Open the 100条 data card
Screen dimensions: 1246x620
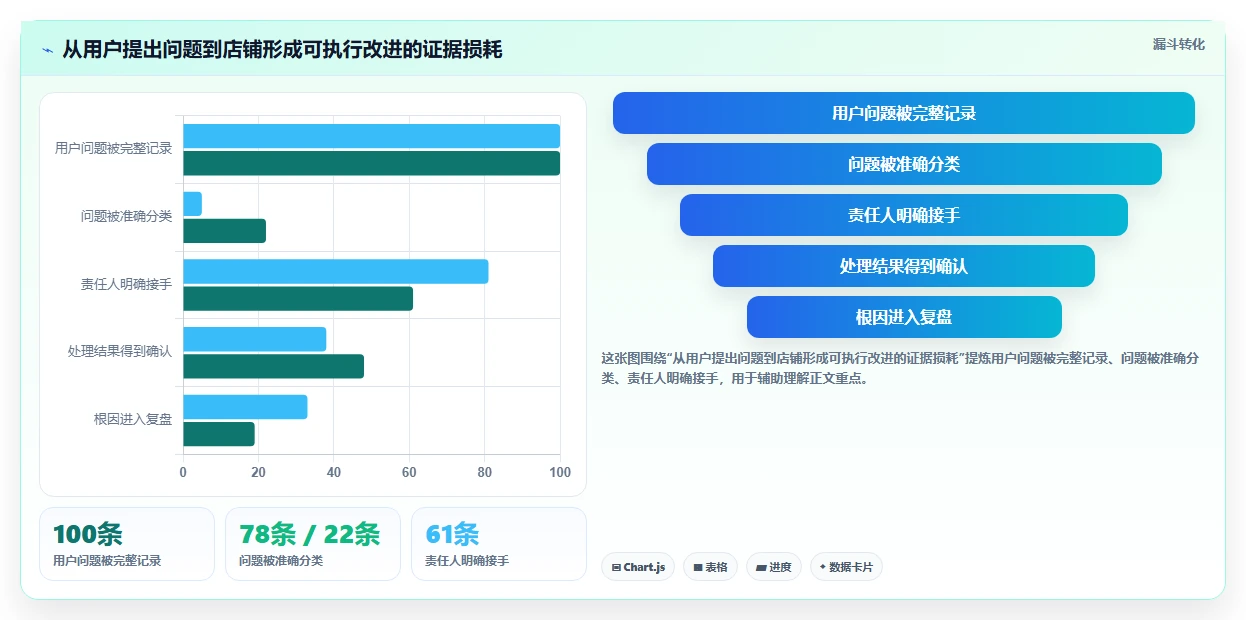point(127,544)
